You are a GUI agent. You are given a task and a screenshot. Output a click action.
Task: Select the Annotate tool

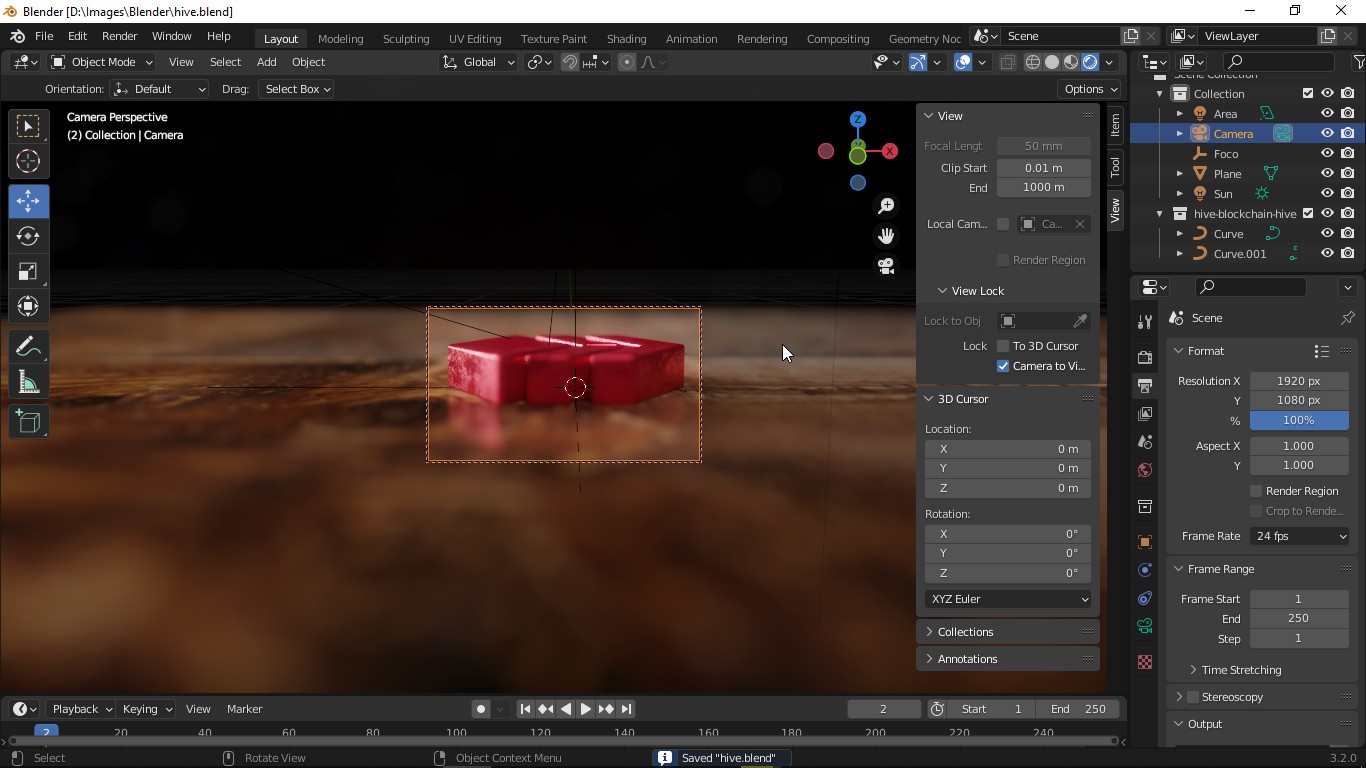tap(28, 347)
